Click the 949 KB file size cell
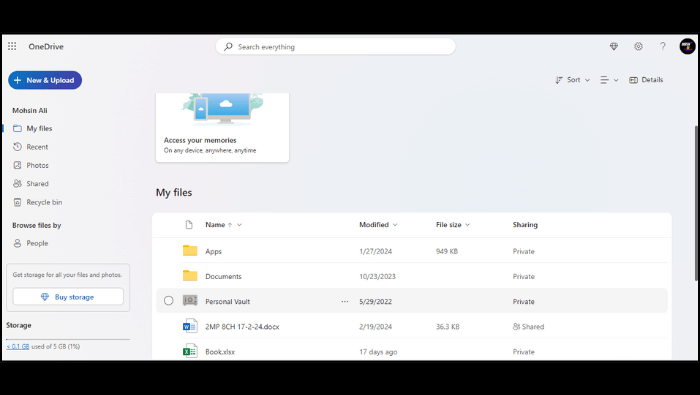Image resolution: width=700 pixels, height=395 pixels. tap(447, 251)
